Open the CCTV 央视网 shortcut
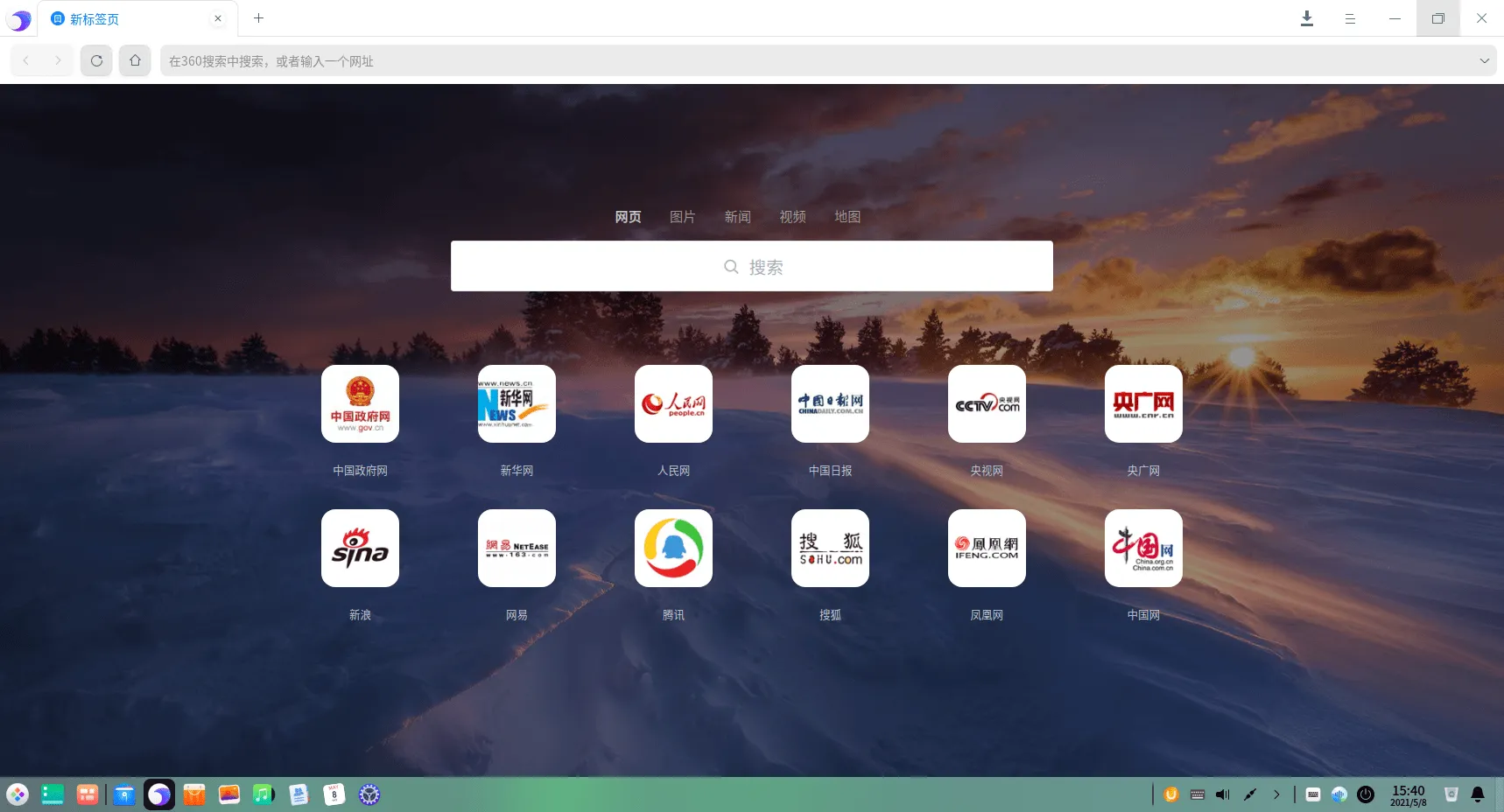 (987, 403)
